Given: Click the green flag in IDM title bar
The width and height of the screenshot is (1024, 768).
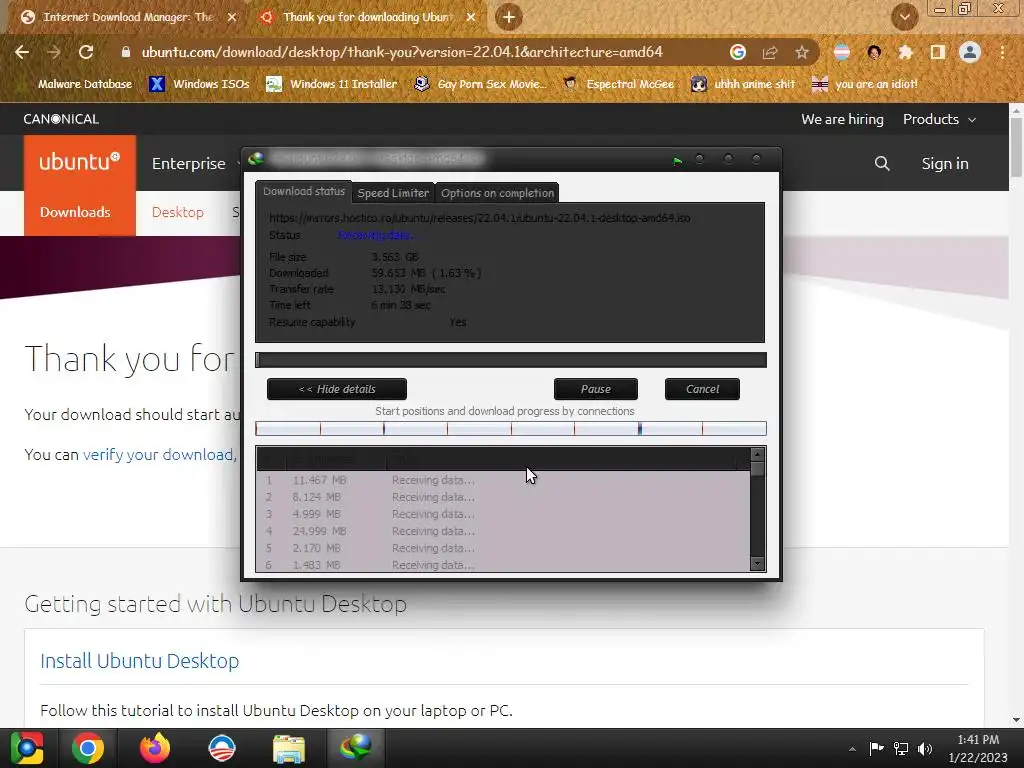Looking at the screenshot, I should click(x=678, y=160).
